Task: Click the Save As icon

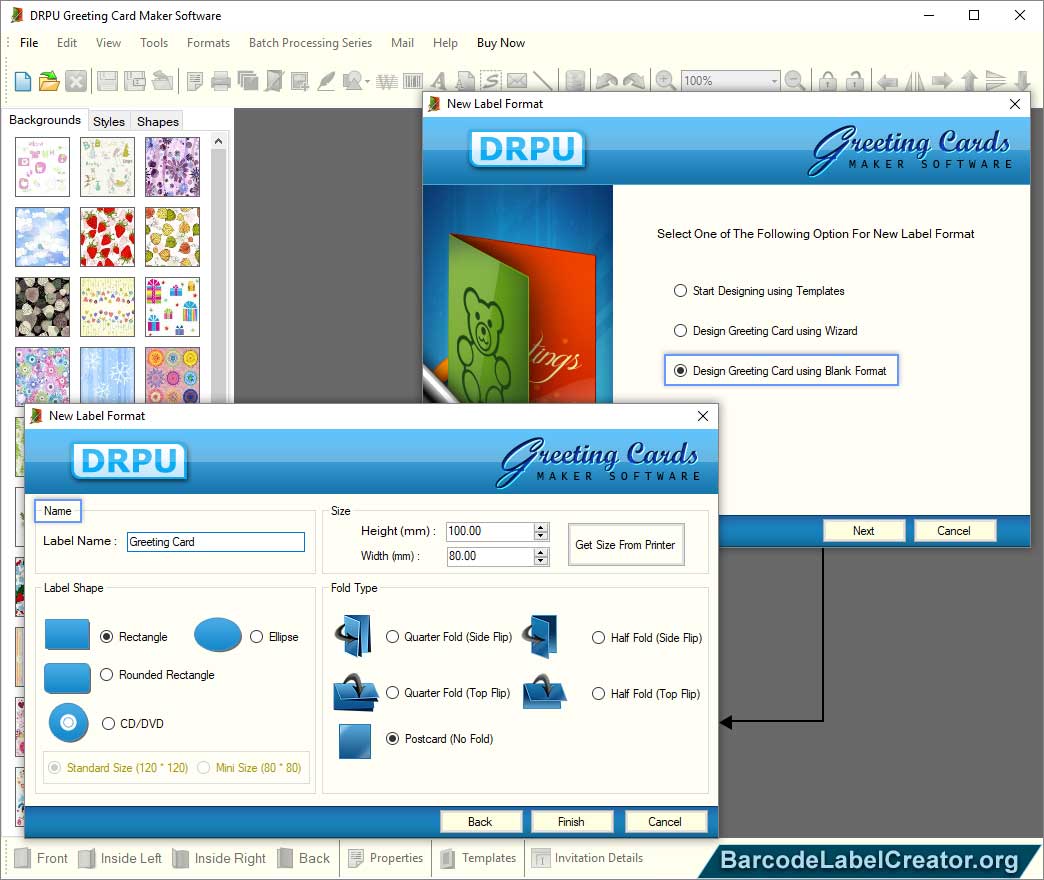Action: pos(135,81)
